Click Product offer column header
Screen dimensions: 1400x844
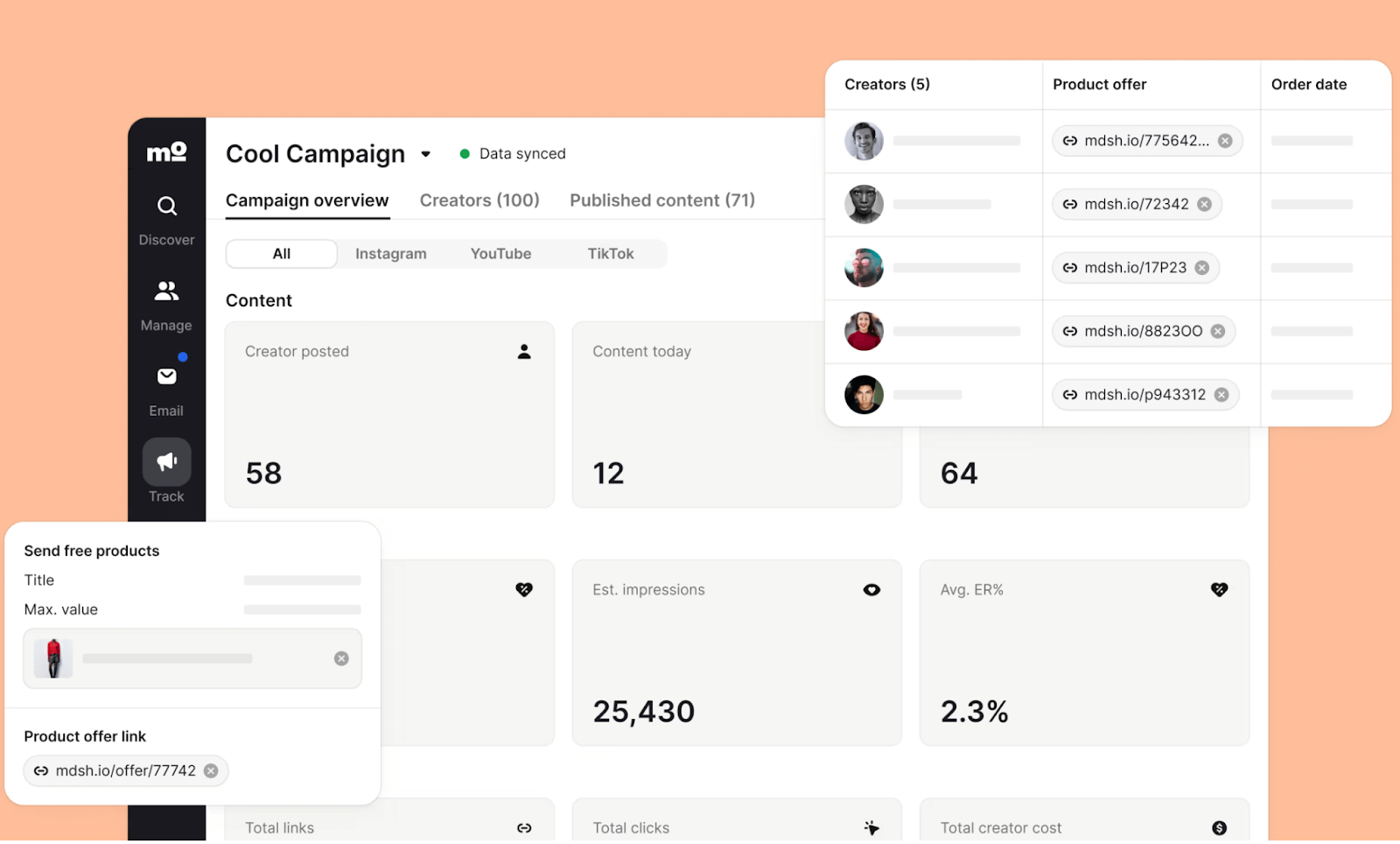pyautogui.click(x=1099, y=85)
